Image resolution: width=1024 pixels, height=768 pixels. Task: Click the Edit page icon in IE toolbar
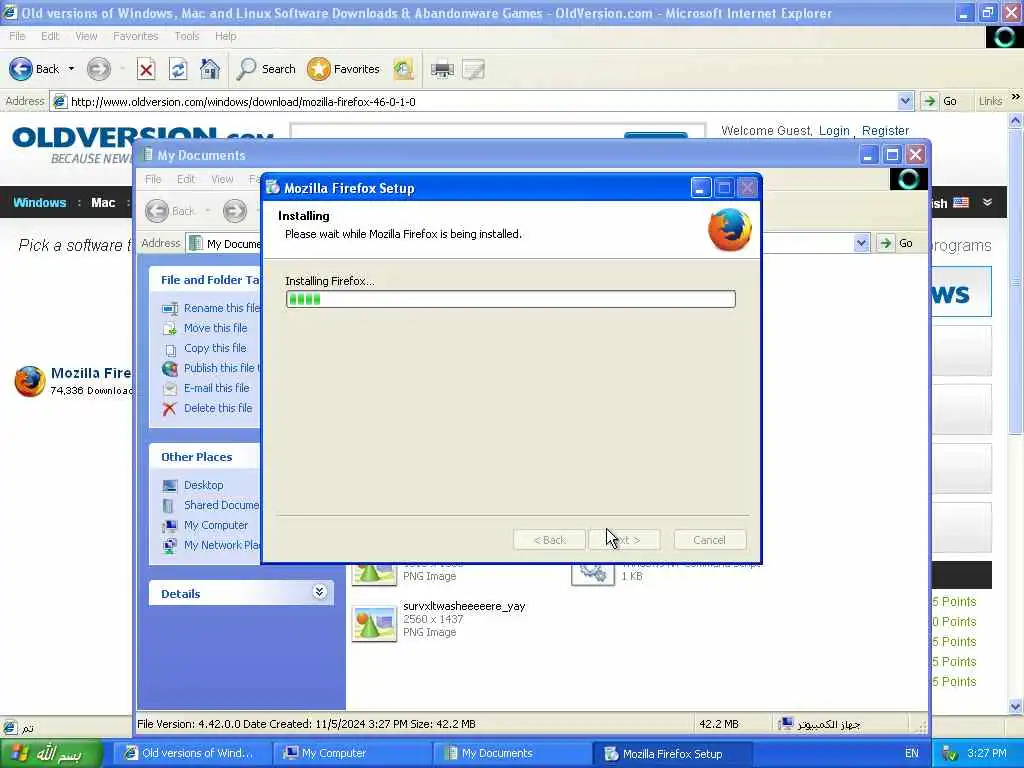click(473, 69)
